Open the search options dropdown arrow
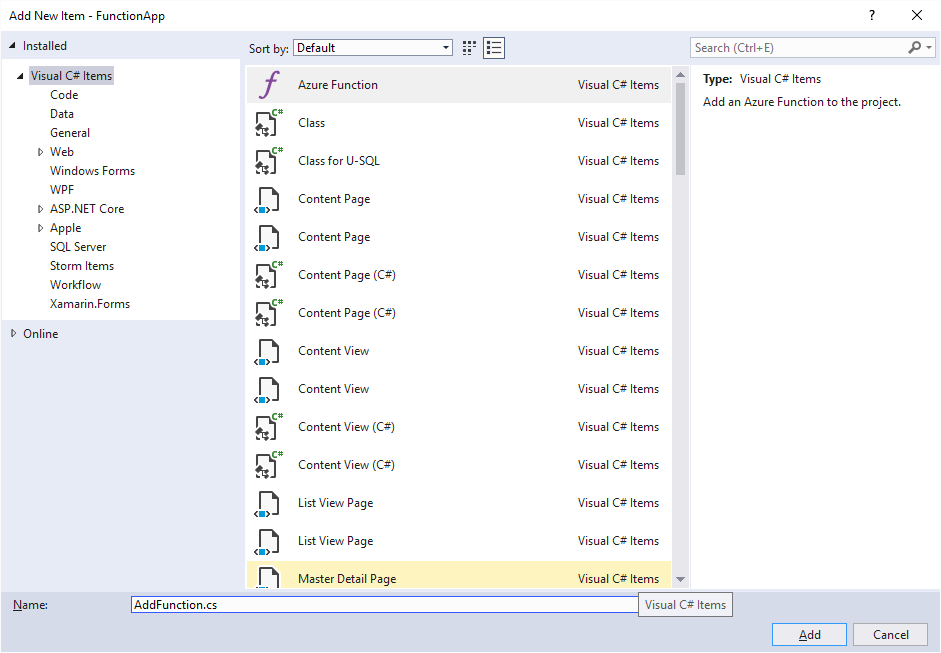This screenshot has width=941, height=653. [x=929, y=47]
